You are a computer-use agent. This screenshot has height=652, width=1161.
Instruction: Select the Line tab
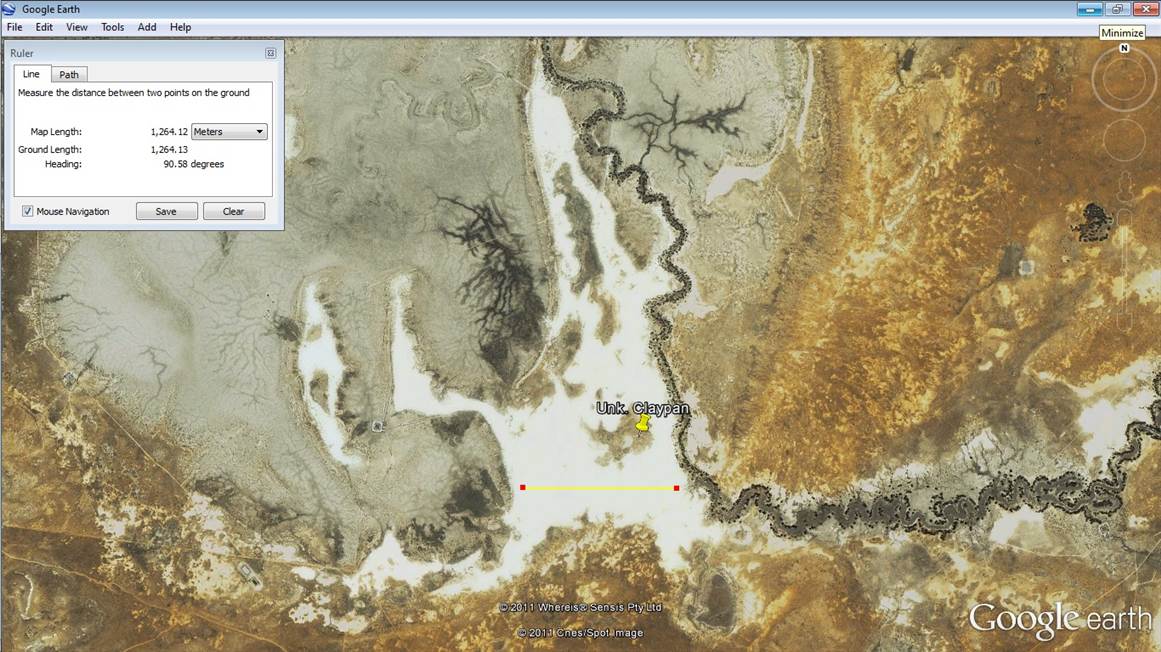pyautogui.click(x=31, y=73)
